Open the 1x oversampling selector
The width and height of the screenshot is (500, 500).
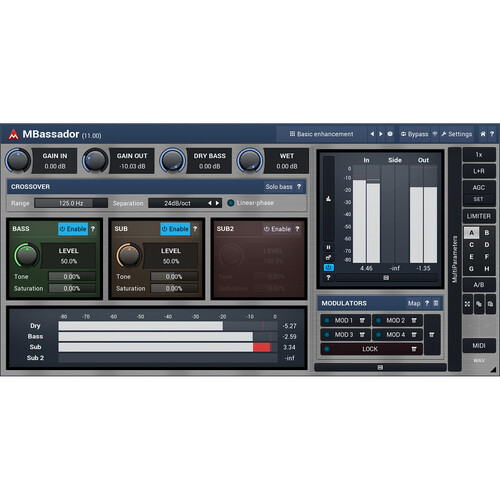pyautogui.click(x=479, y=155)
